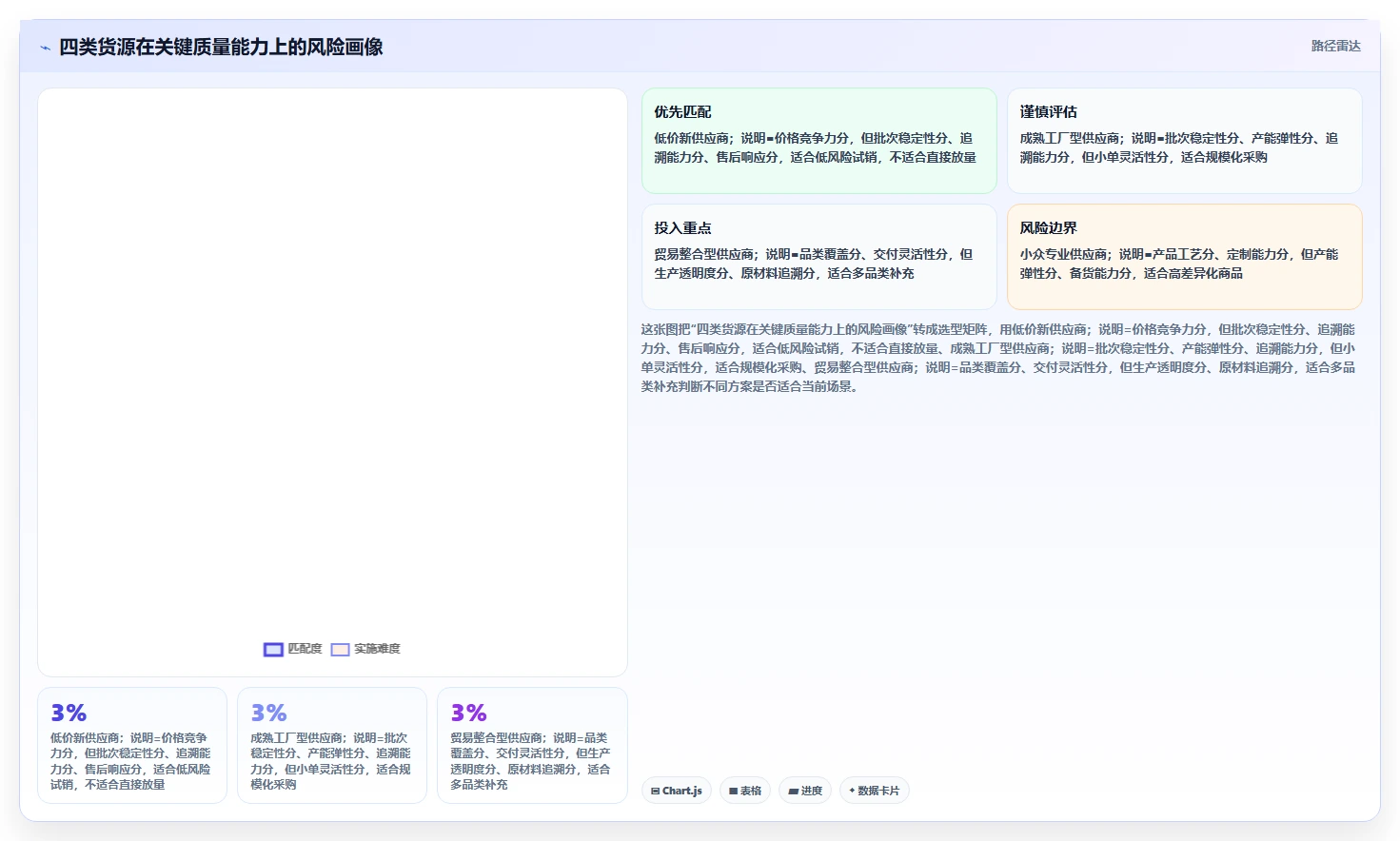Click the 投入重点 heading text
Image resolution: width=1400 pixels, height=841 pixels.
pyautogui.click(x=682, y=228)
